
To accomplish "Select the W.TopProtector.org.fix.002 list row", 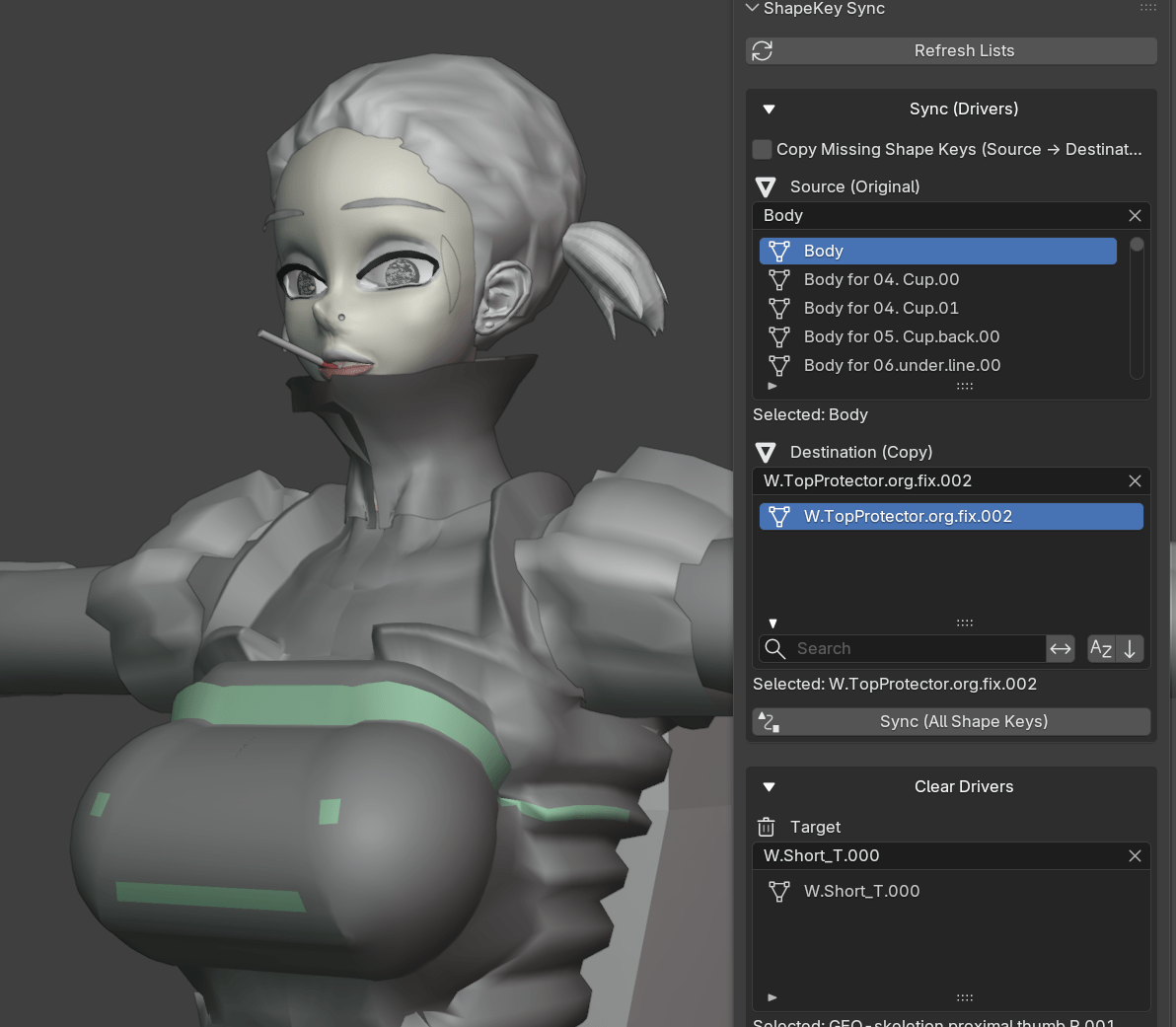I will coord(951,516).
